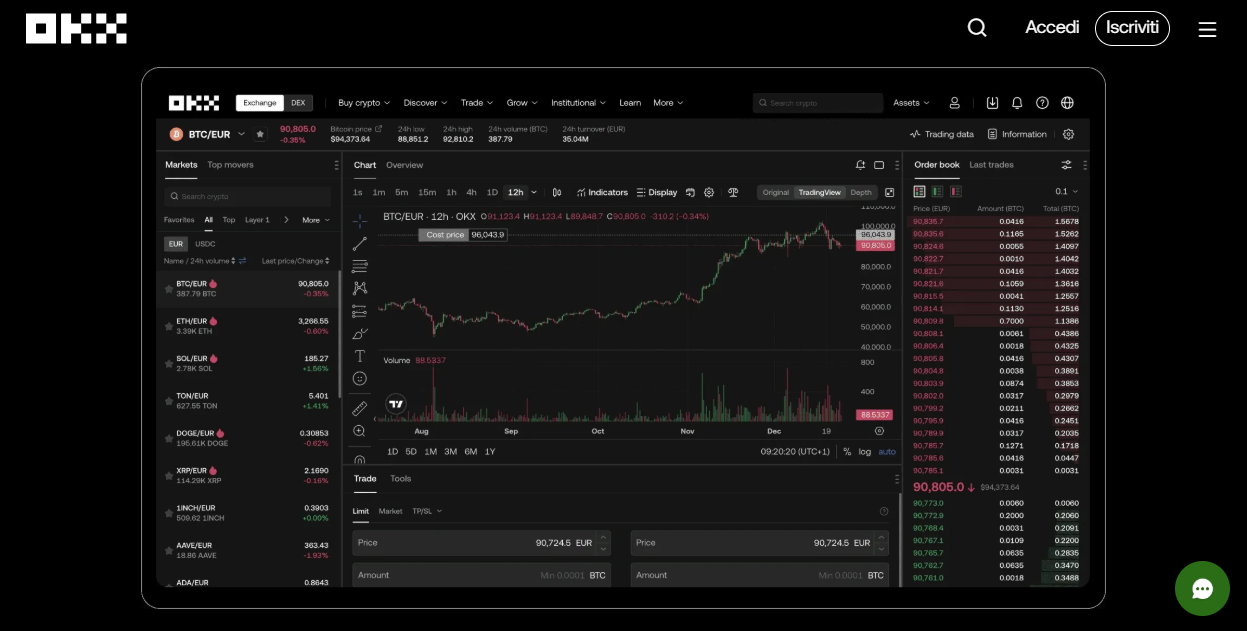Select the ruler measure tool on chart

click(360, 408)
